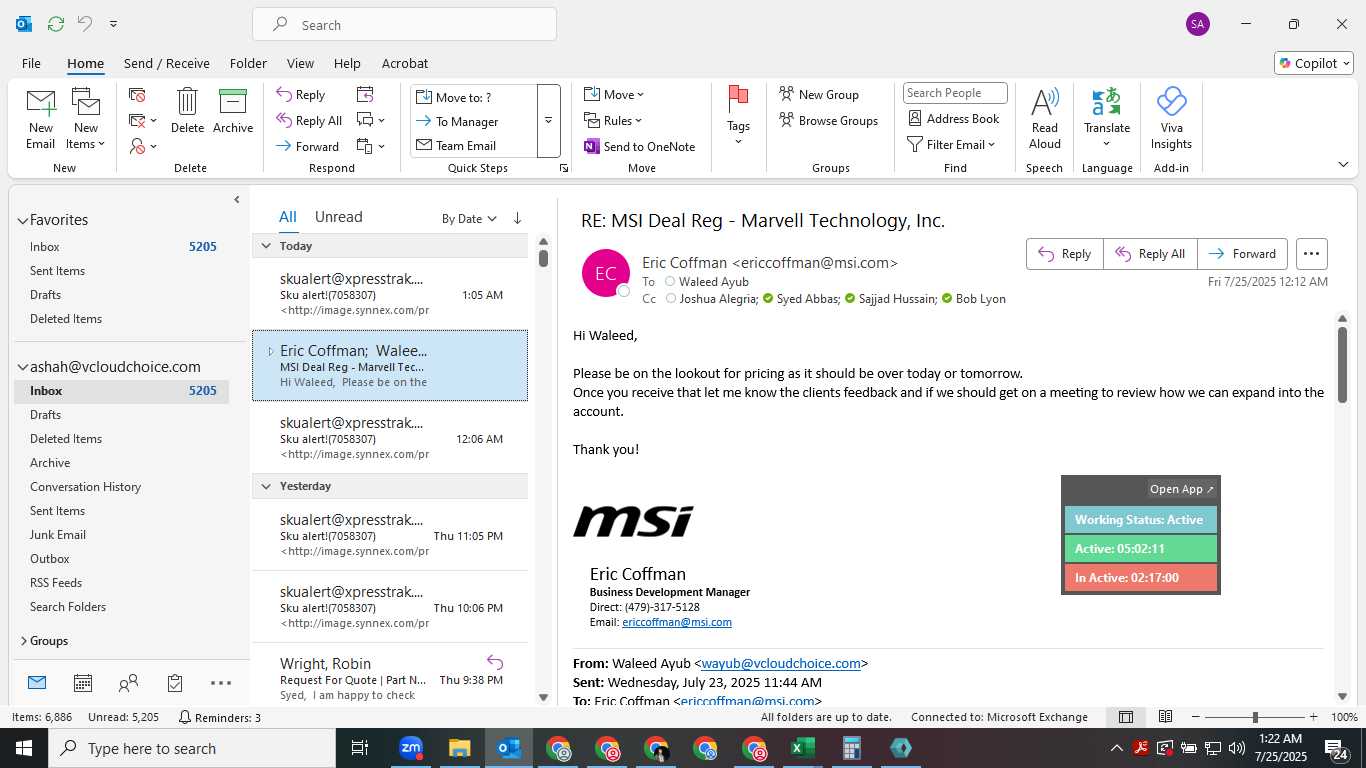Screen dimensions: 1366x768
Task: Open the Send / Receive tab
Action: pyautogui.click(x=167, y=63)
